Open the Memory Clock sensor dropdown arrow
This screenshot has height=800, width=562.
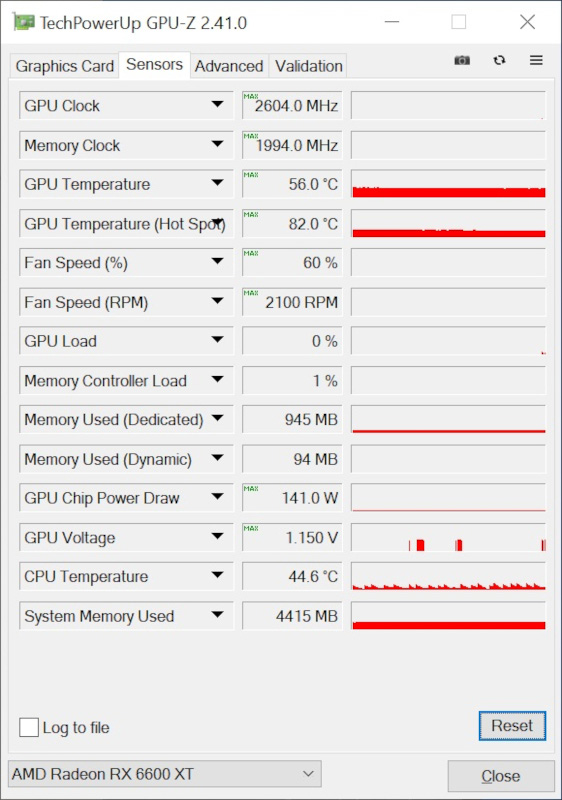tap(217, 144)
